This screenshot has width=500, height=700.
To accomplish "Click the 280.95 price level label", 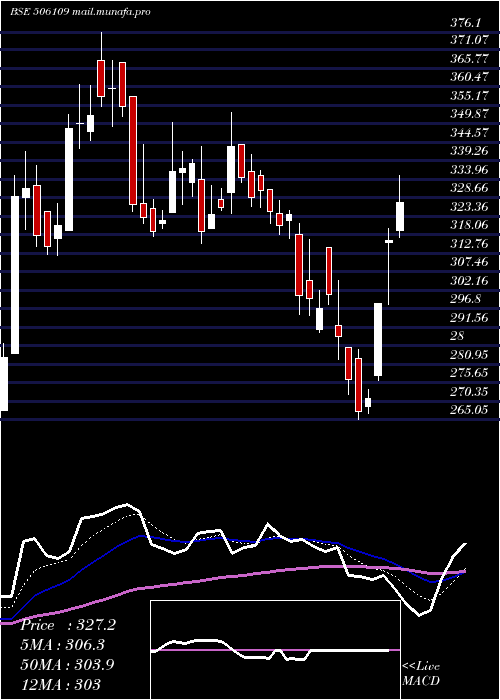I will tap(469, 354).
